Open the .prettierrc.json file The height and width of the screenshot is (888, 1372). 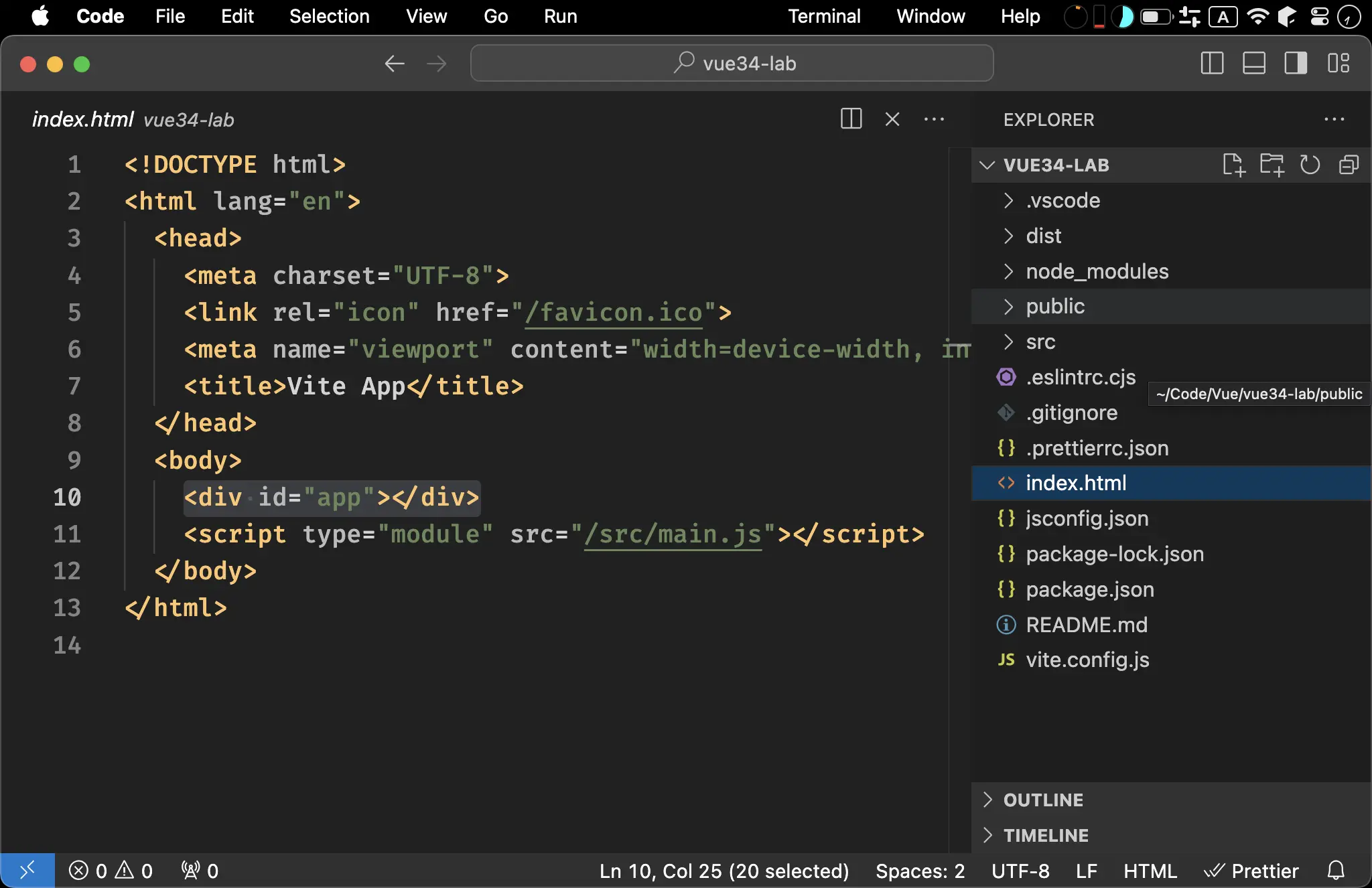tap(1171, 448)
